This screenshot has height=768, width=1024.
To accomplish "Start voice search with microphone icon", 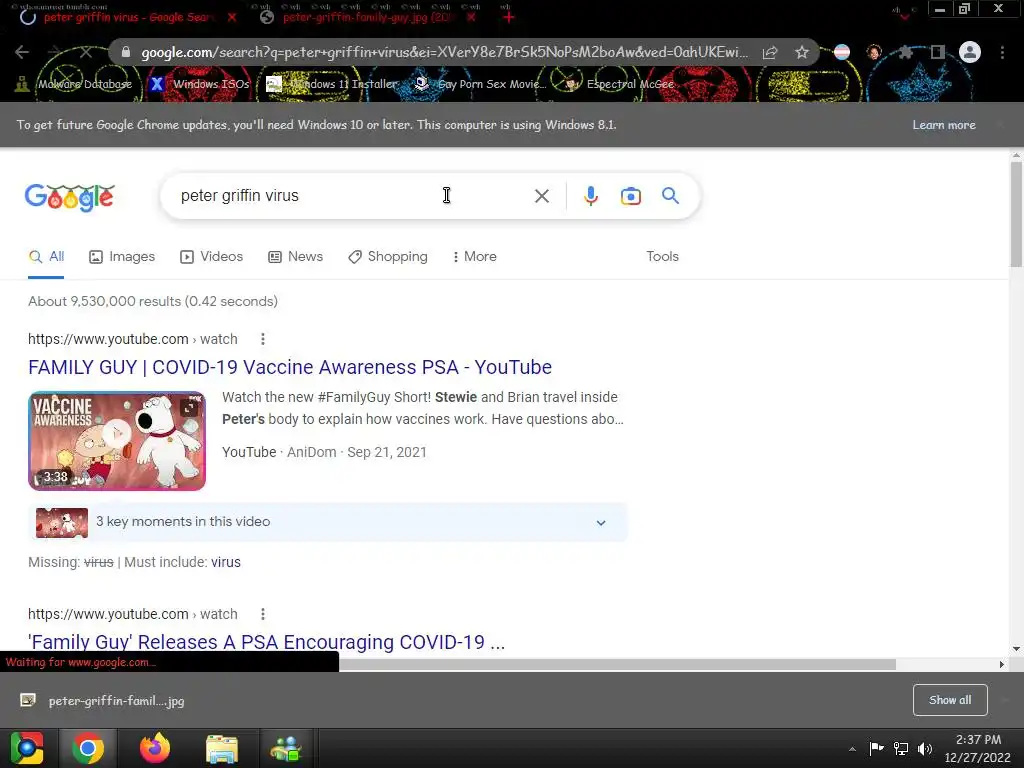I will [590, 196].
